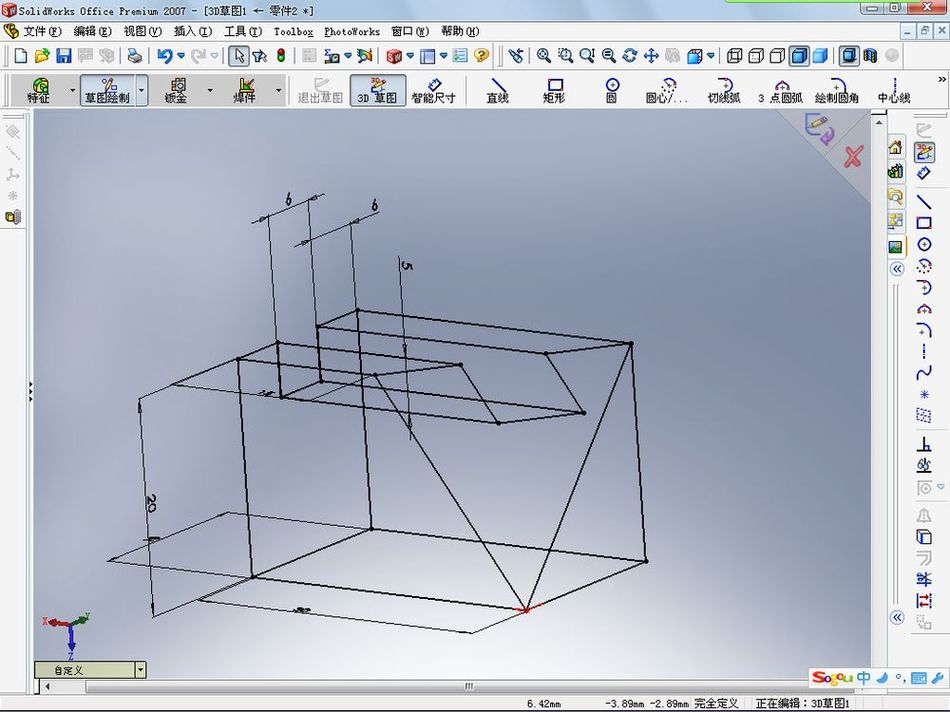Click the Sogou wrench settings icon
Viewport: 950px width, 712px height.
pyautogui.click(x=937, y=677)
